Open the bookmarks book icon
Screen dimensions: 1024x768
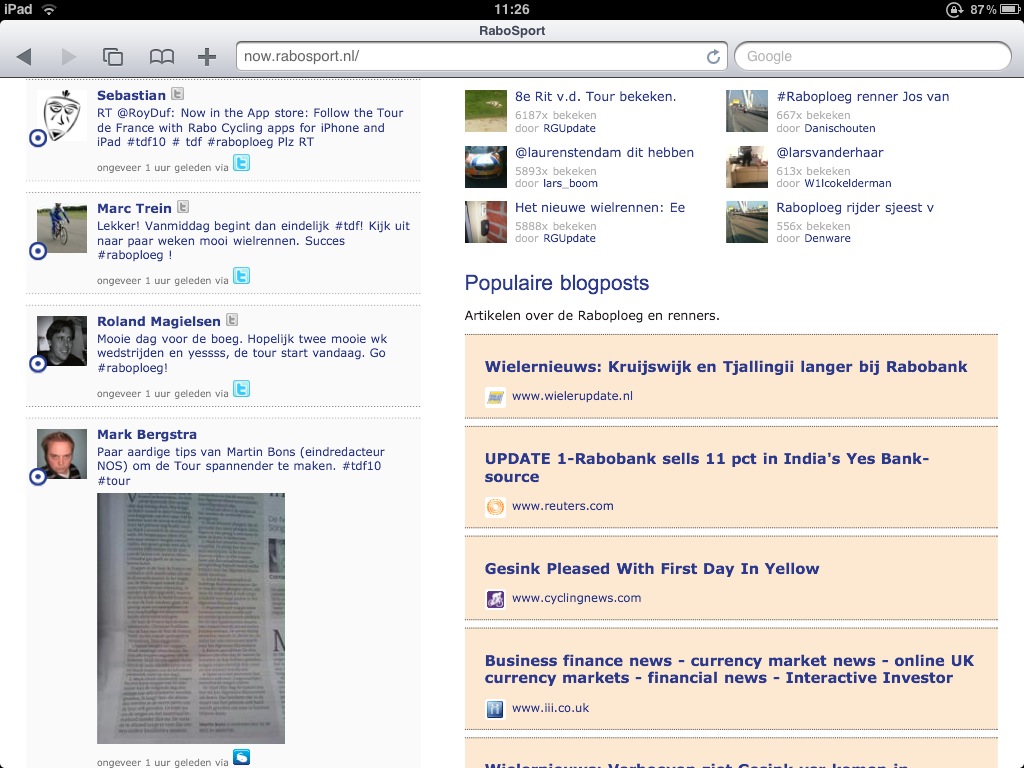coord(161,57)
